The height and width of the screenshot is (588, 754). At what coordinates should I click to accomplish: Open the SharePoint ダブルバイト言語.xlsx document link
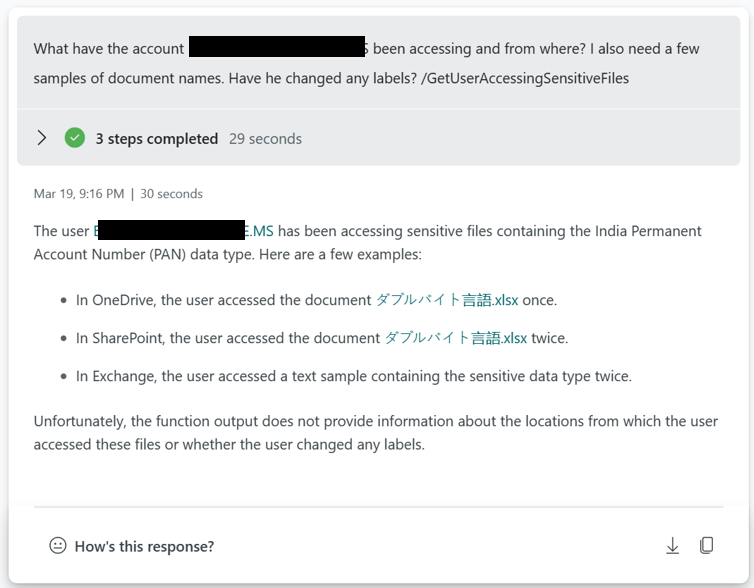(456, 338)
